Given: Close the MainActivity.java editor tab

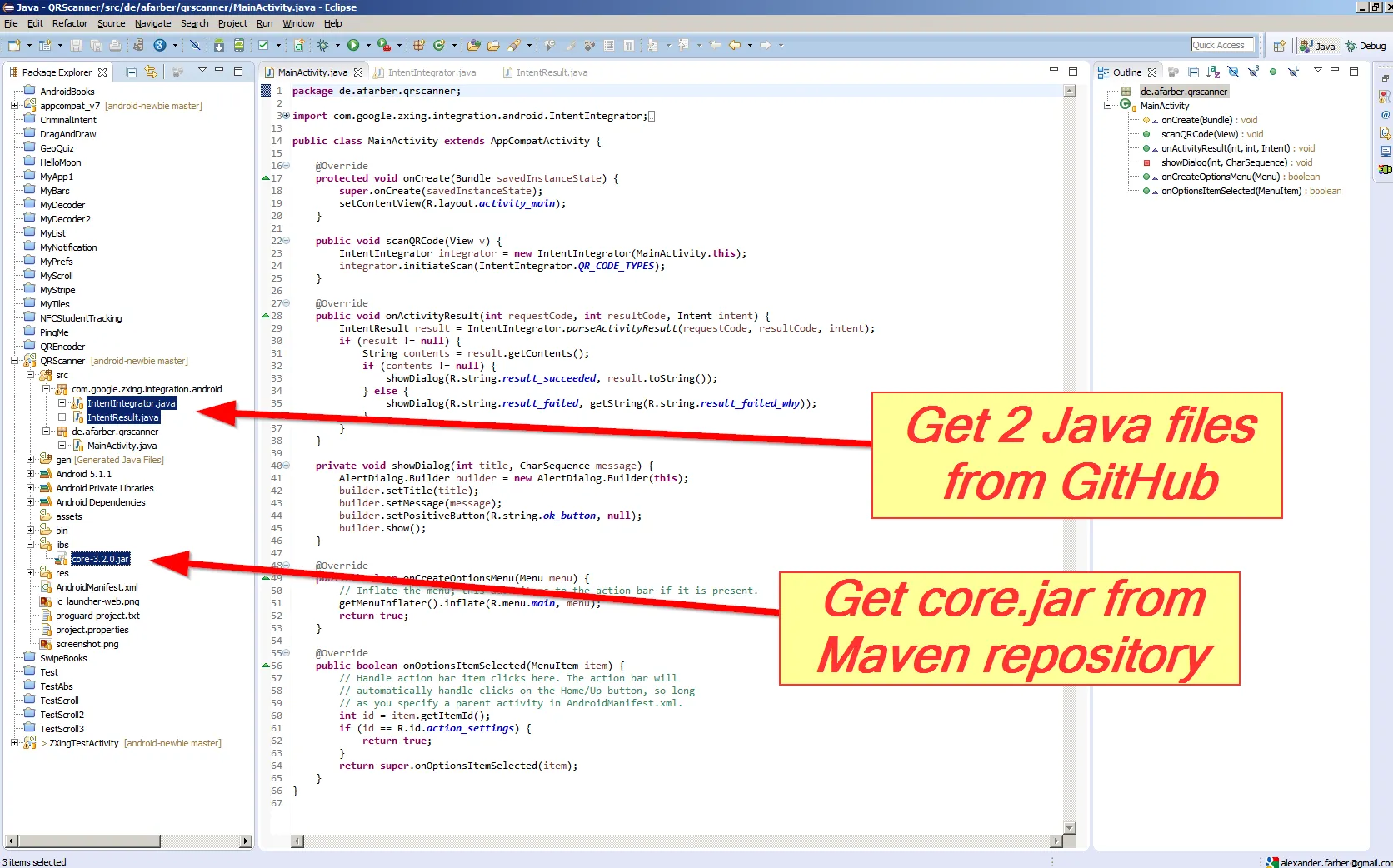Looking at the screenshot, I should point(358,72).
